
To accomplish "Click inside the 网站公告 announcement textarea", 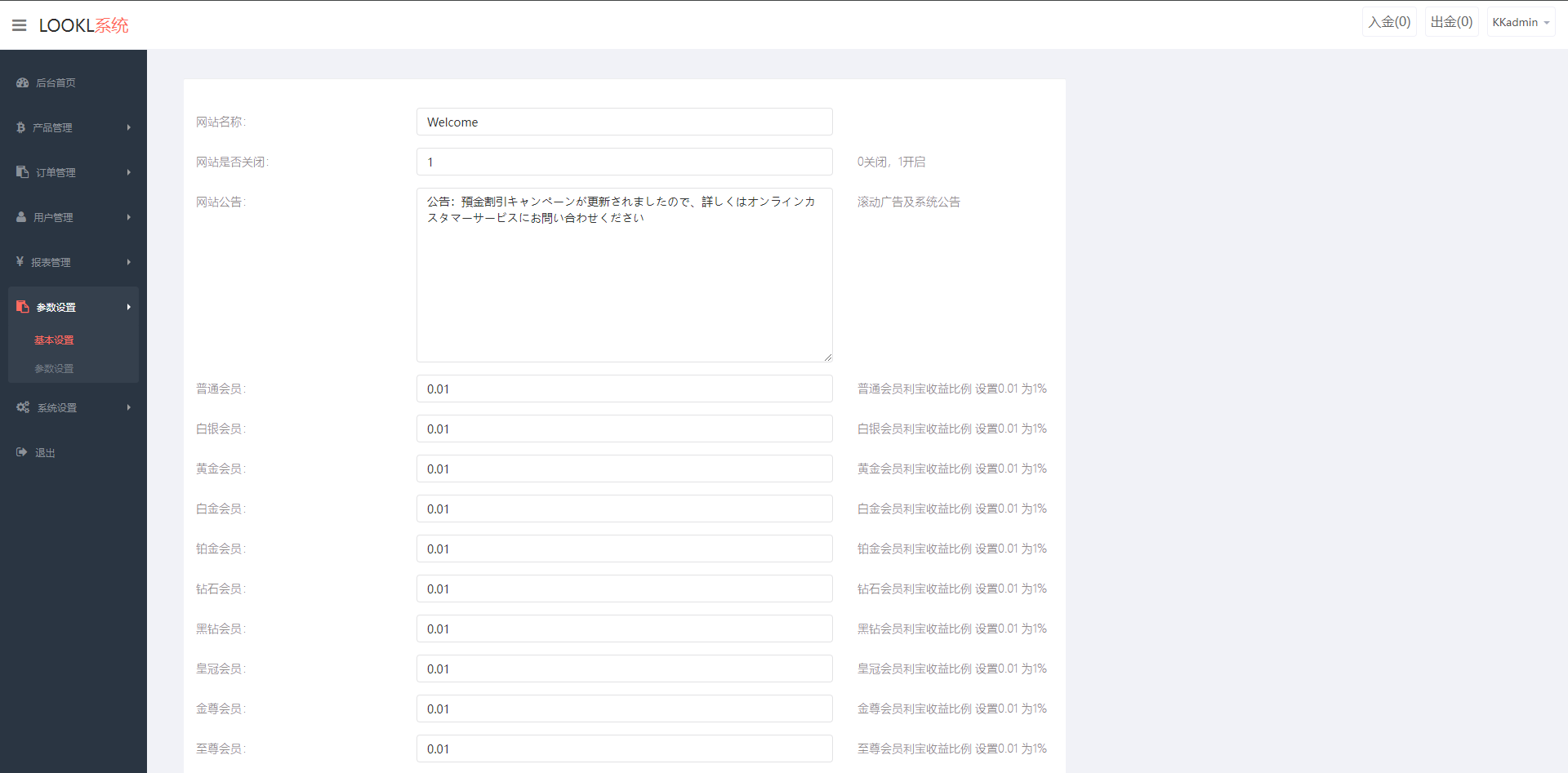I will point(624,274).
